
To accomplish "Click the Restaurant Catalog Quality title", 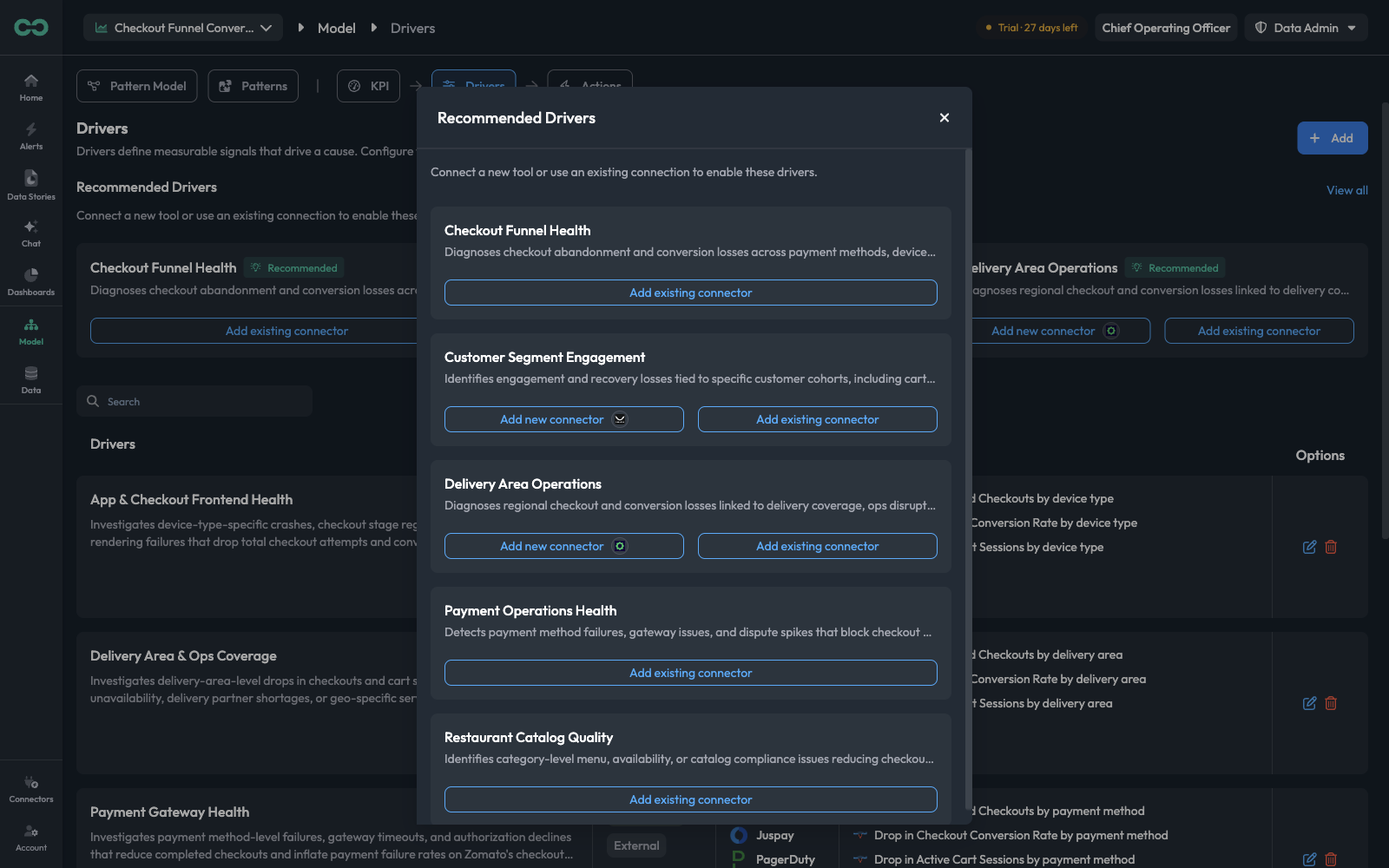I will coord(529,737).
